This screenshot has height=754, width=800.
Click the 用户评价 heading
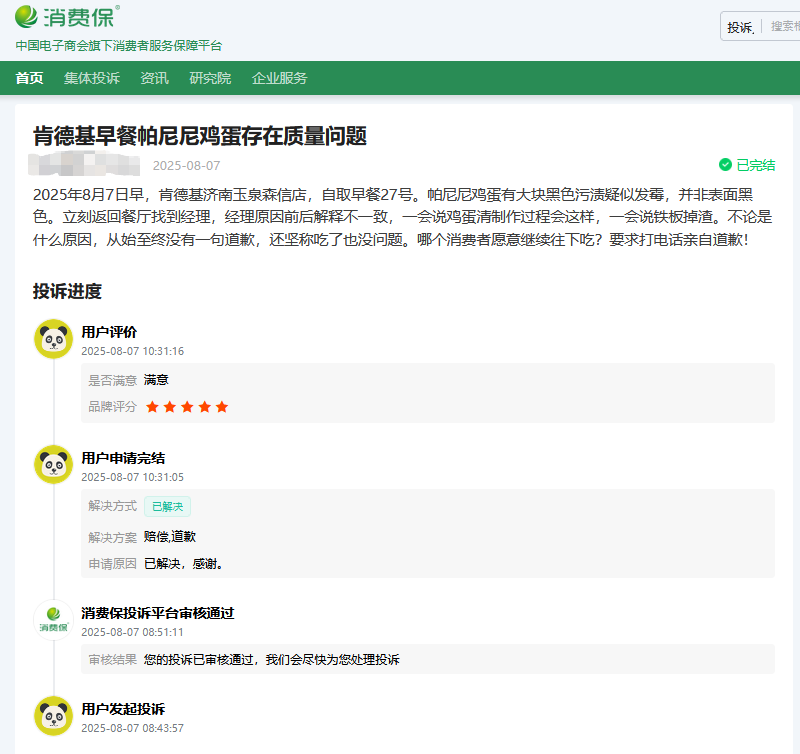109,332
